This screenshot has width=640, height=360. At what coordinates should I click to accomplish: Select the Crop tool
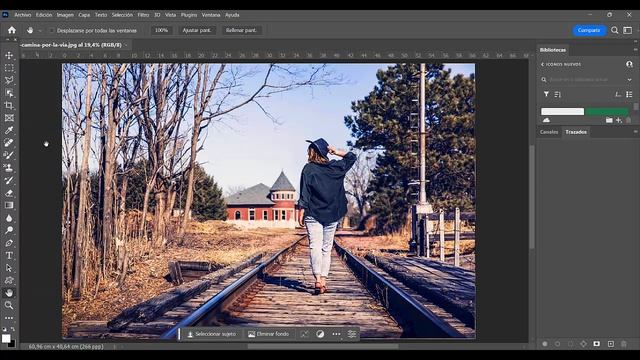[x=9, y=105]
